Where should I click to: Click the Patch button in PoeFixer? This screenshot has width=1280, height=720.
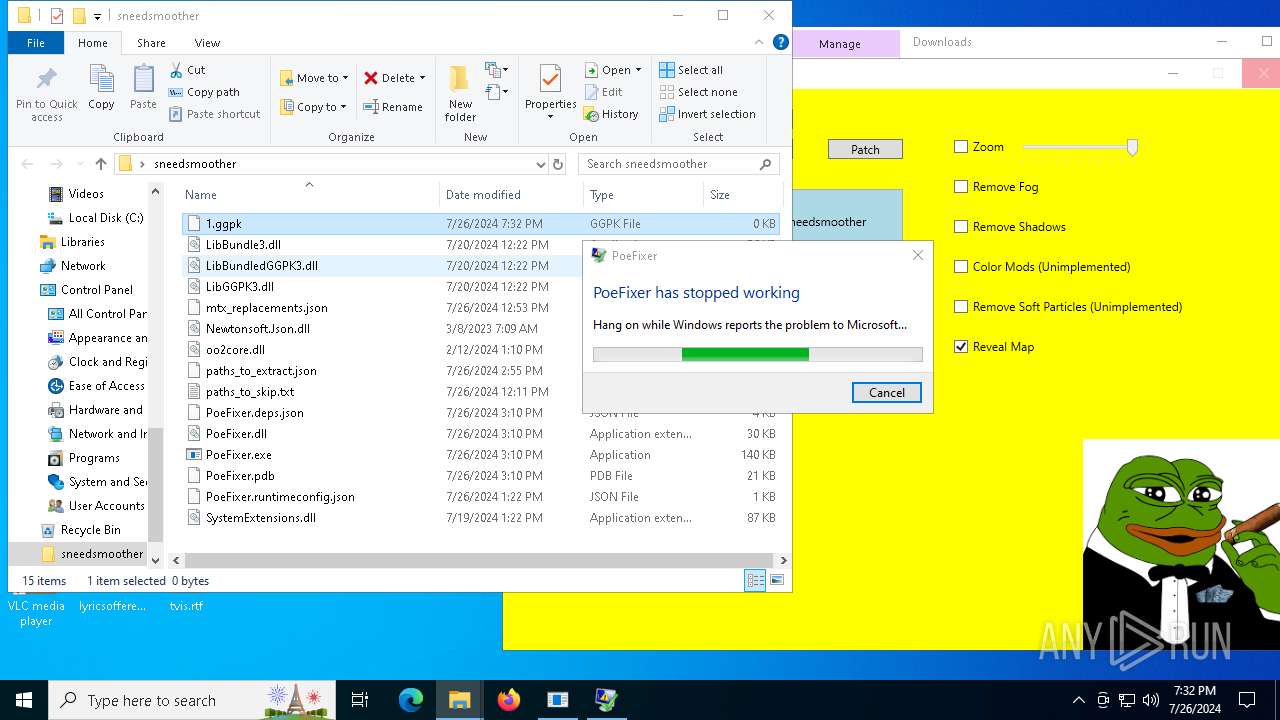tap(865, 149)
